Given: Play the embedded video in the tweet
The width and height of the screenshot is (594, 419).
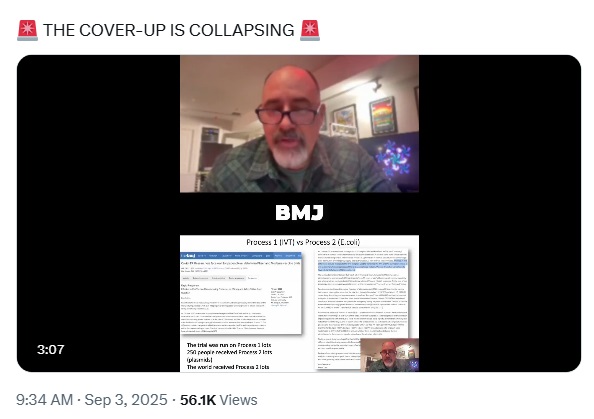Looking at the screenshot, I should coord(299,213).
